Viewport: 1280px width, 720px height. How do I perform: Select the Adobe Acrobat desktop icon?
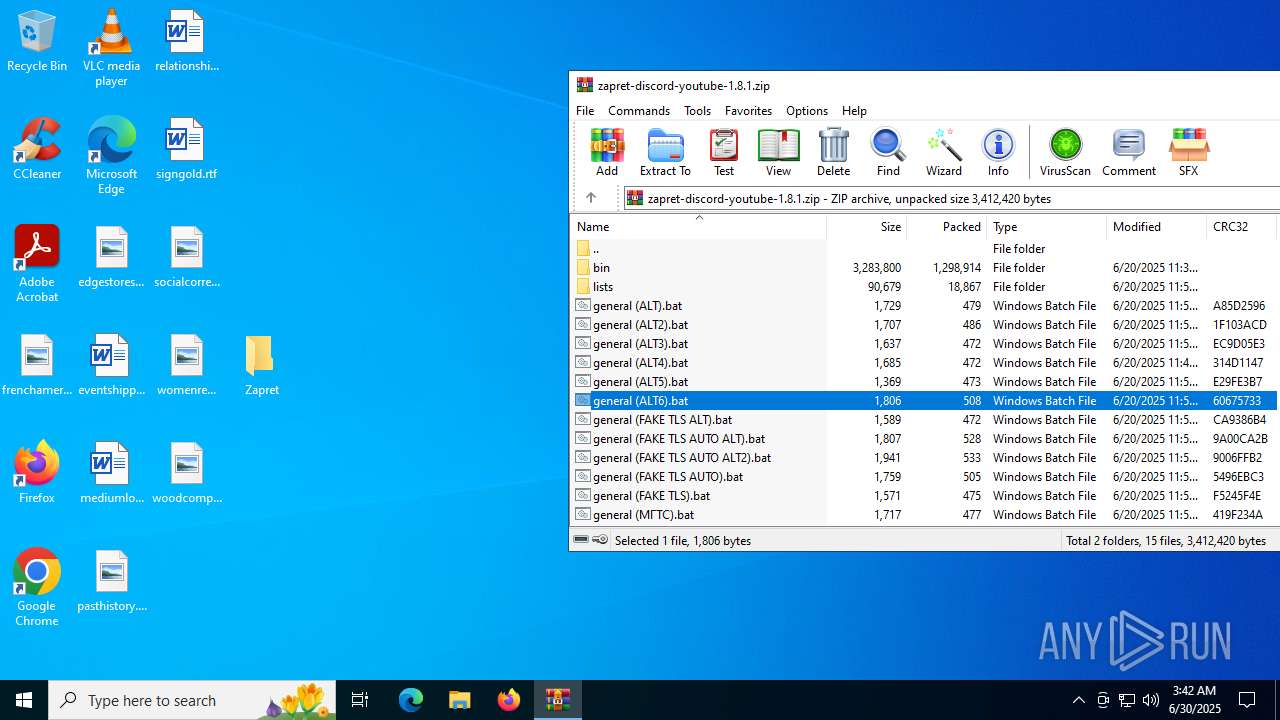click(x=37, y=264)
